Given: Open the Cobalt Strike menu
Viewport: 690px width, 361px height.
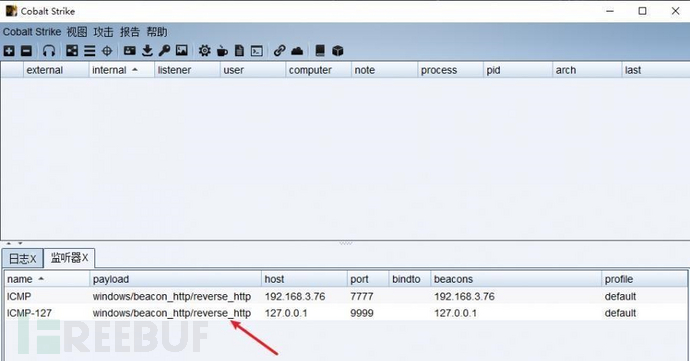Looking at the screenshot, I should pyautogui.click(x=32, y=32).
